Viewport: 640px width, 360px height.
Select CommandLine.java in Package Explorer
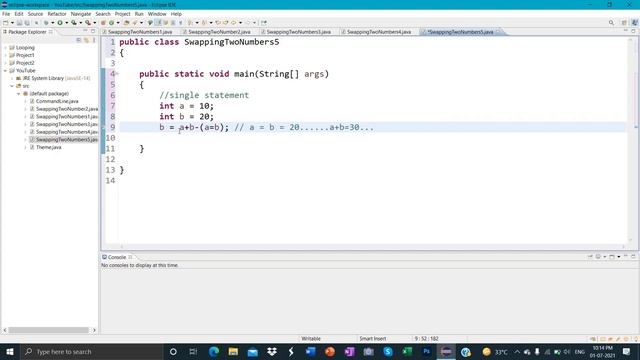(x=57, y=101)
